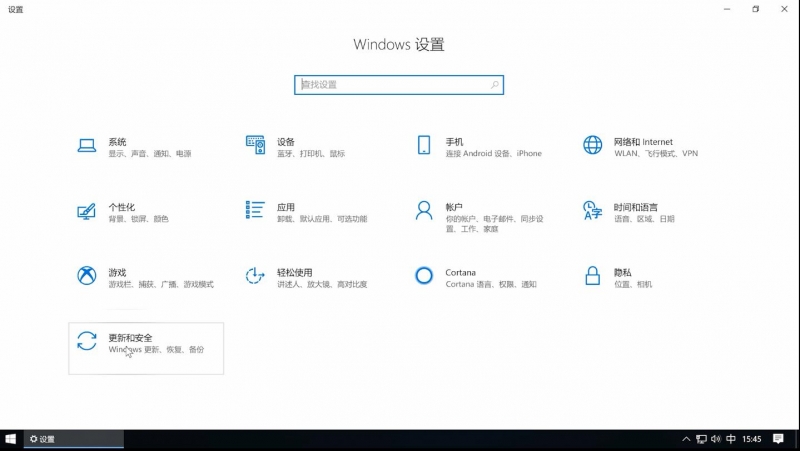
Task: Click the 更新和安全 title
Action: pyautogui.click(x=130, y=338)
